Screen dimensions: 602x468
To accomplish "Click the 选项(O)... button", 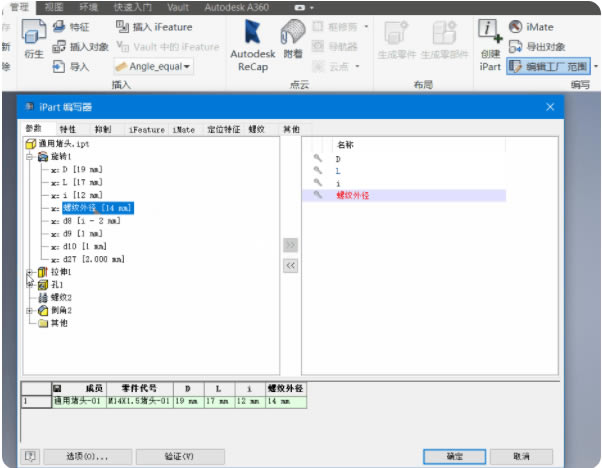I will coord(88,456).
